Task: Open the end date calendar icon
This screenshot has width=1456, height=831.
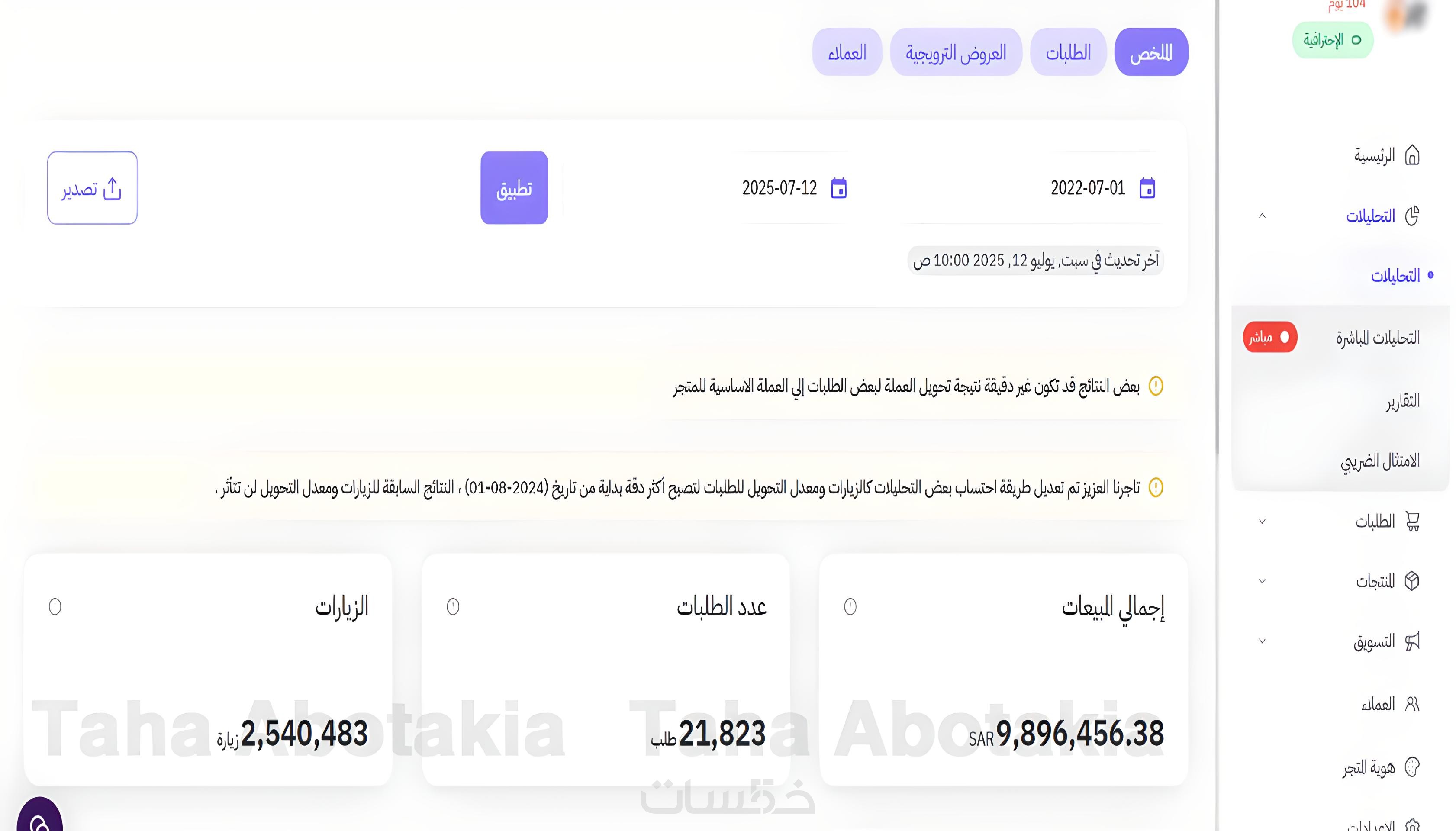Action: (x=838, y=188)
